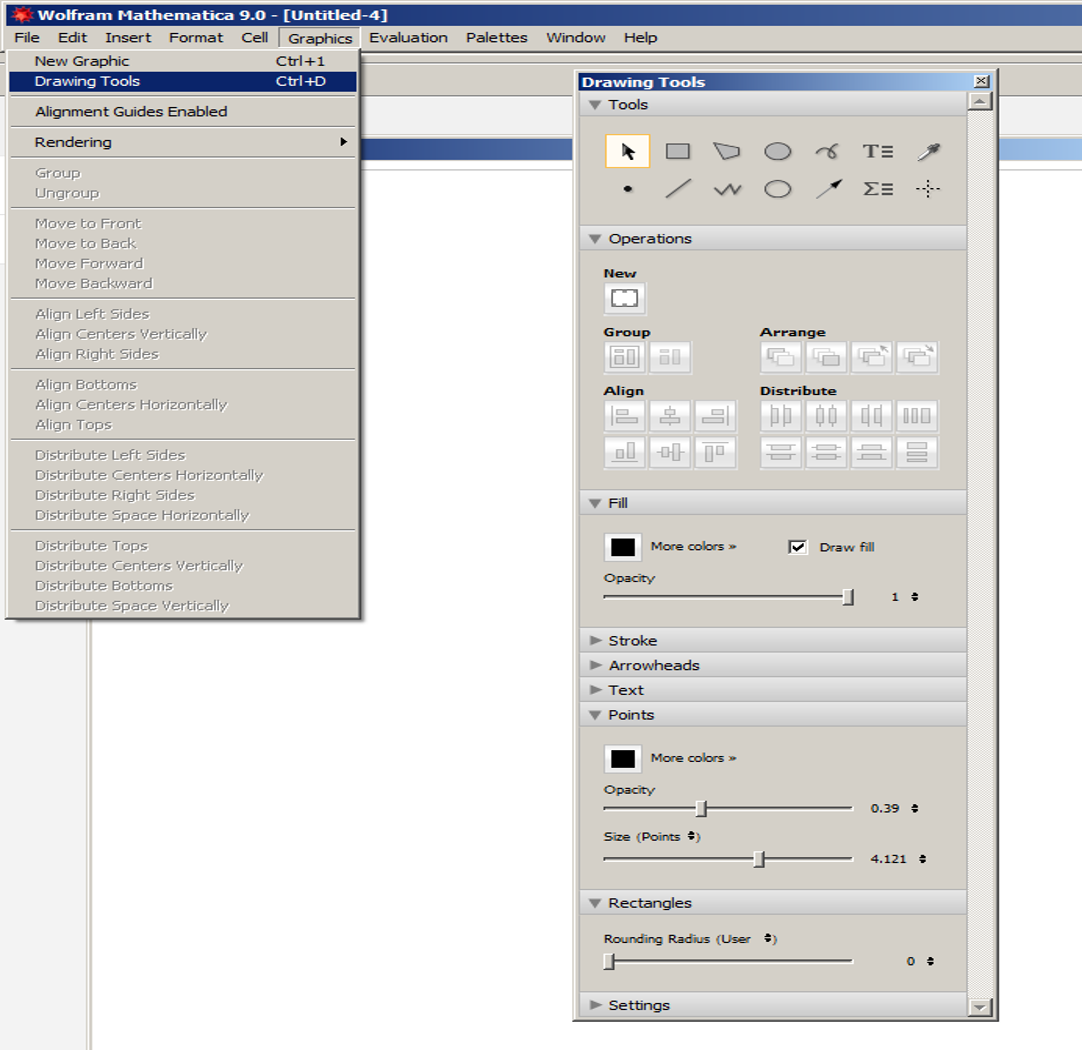Select the filled Disk tool
Image resolution: width=1082 pixels, height=1050 pixels.
[x=778, y=151]
